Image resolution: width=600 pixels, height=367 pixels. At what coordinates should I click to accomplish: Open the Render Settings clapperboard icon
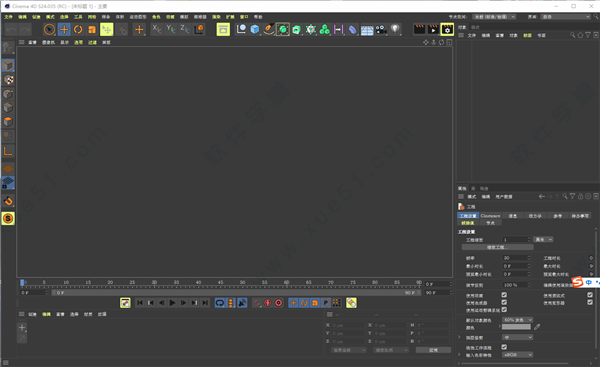click(x=447, y=29)
